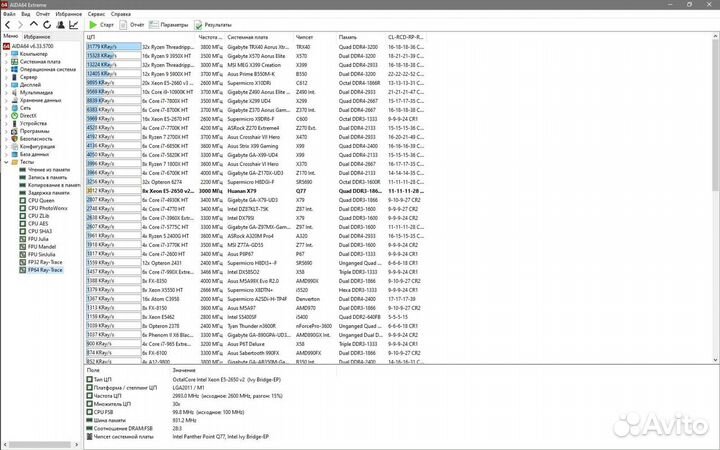Open the Сервис menu
The image size is (720, 450).
click(95, 15)
